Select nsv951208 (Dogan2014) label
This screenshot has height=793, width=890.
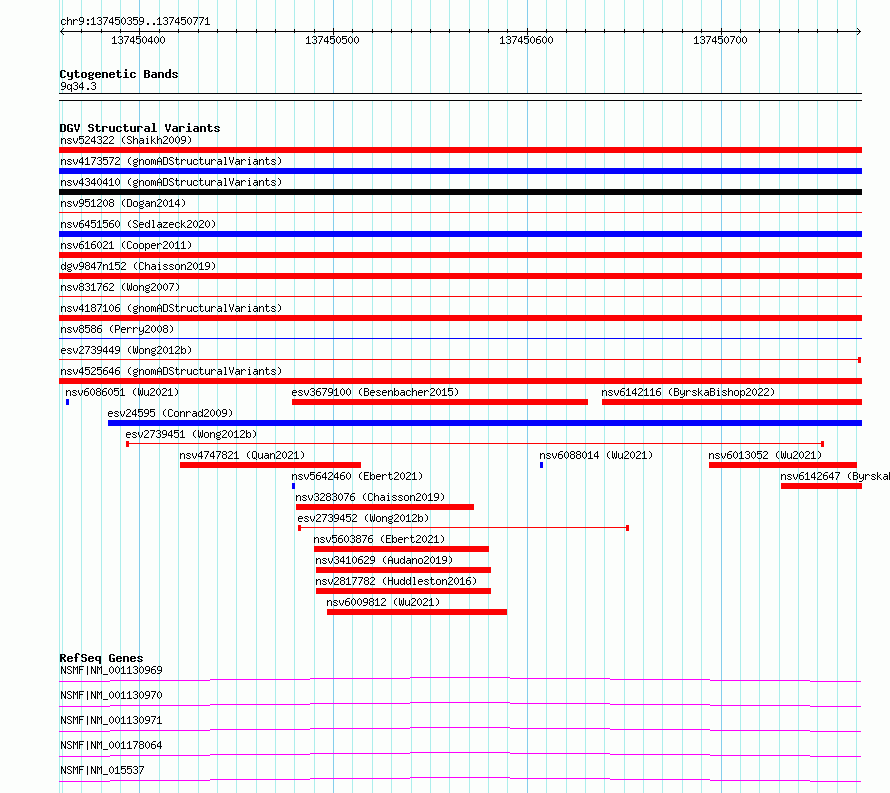[x=123, y=203]
